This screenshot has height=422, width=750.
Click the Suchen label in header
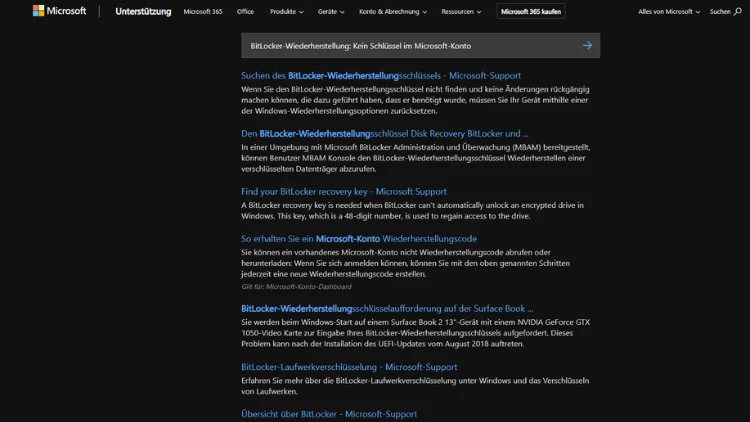pyautogui.click(x=720, y=11)
